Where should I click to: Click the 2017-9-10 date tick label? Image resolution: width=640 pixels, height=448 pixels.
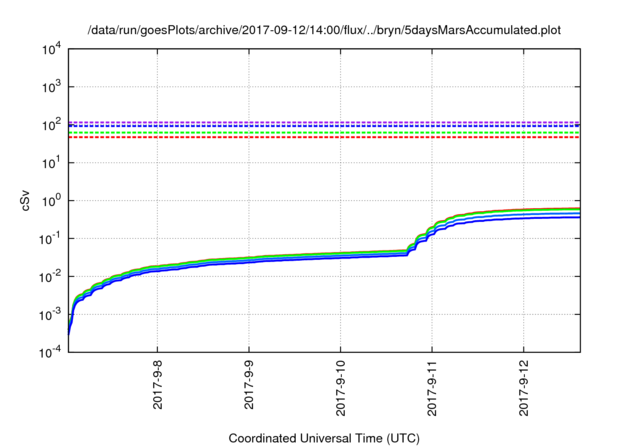(341, 388)
